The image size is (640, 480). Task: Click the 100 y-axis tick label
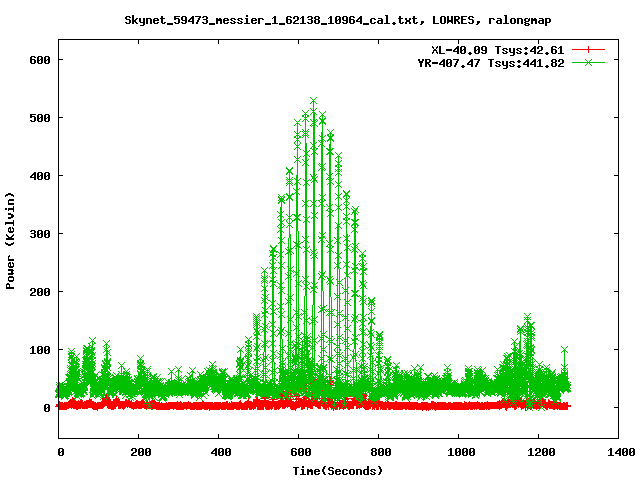40,350
